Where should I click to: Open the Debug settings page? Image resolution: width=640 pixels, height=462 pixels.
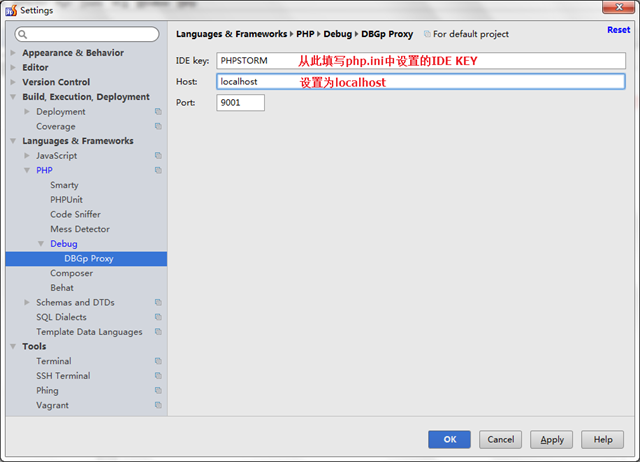tap(64, 244)
